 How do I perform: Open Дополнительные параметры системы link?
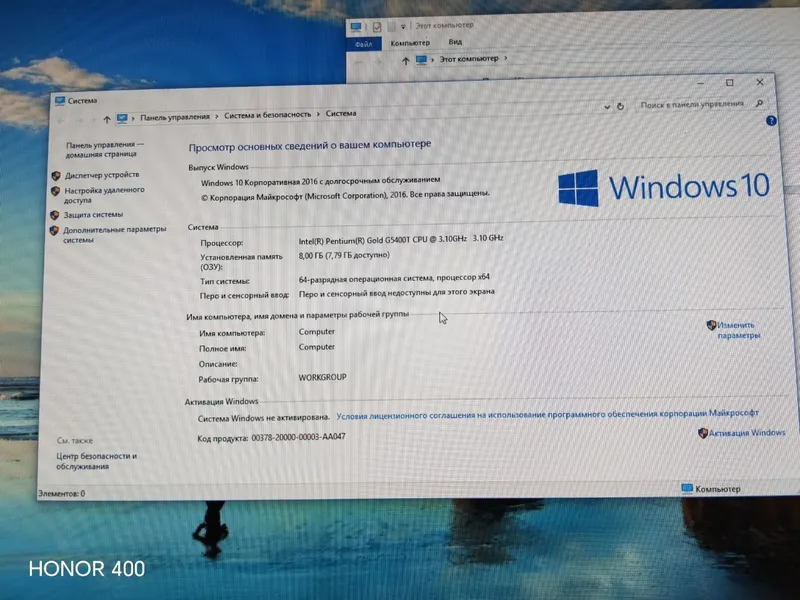pyautogui.click(x=114, y=234)
